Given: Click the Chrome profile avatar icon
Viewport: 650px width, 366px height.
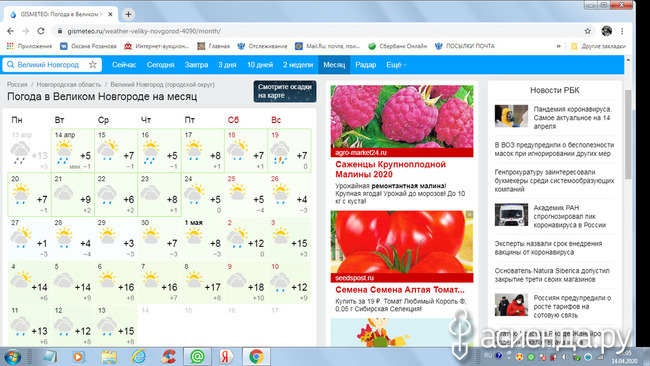Looking at the screenshot, I should coord(606,31).
